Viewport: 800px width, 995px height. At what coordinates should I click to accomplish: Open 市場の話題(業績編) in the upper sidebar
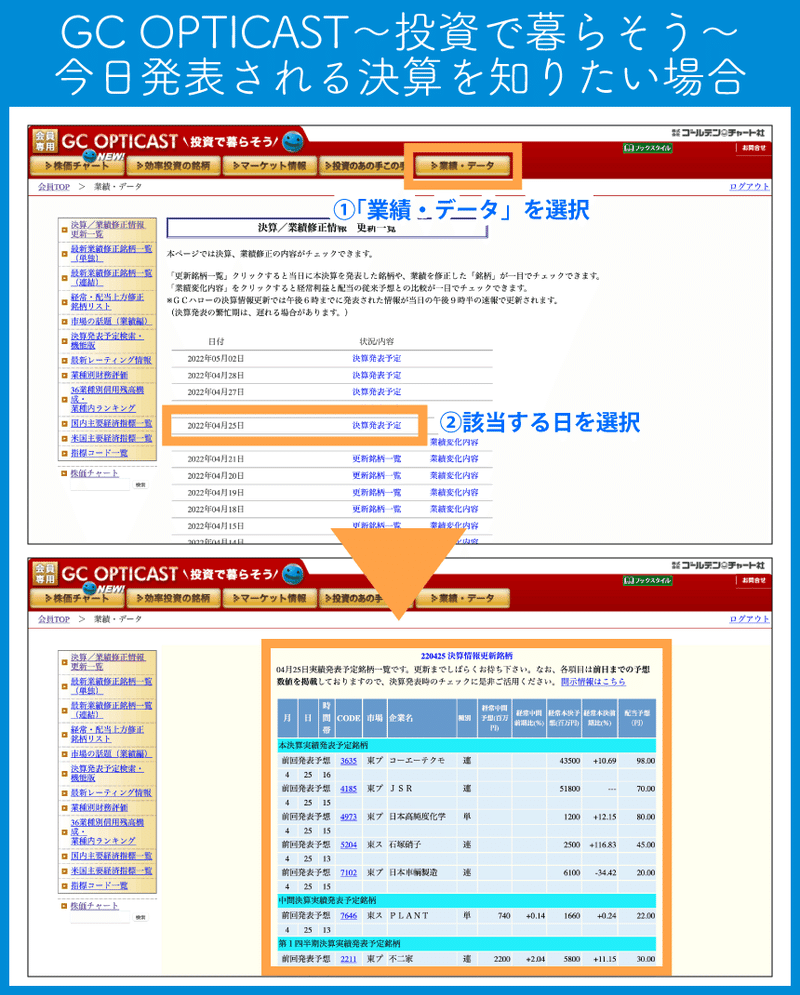(x=111, y=321)
